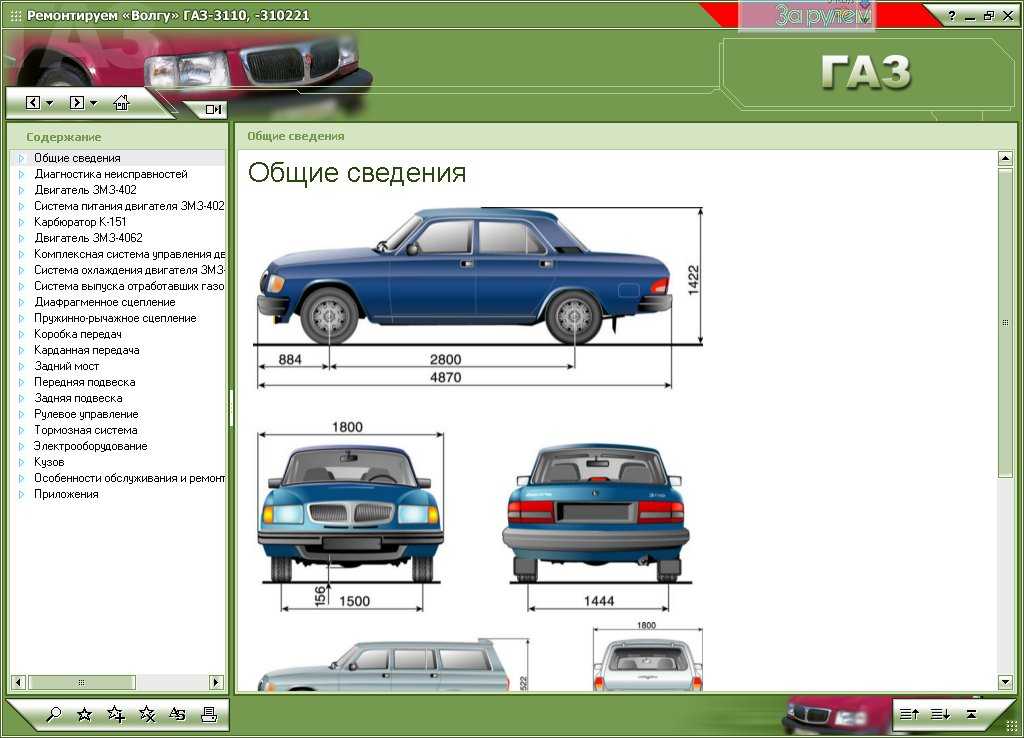The height and width of the screenshot is (738, 1024).
Task: Click the content pane scroll-down arrow
Action: point(1005,682)
